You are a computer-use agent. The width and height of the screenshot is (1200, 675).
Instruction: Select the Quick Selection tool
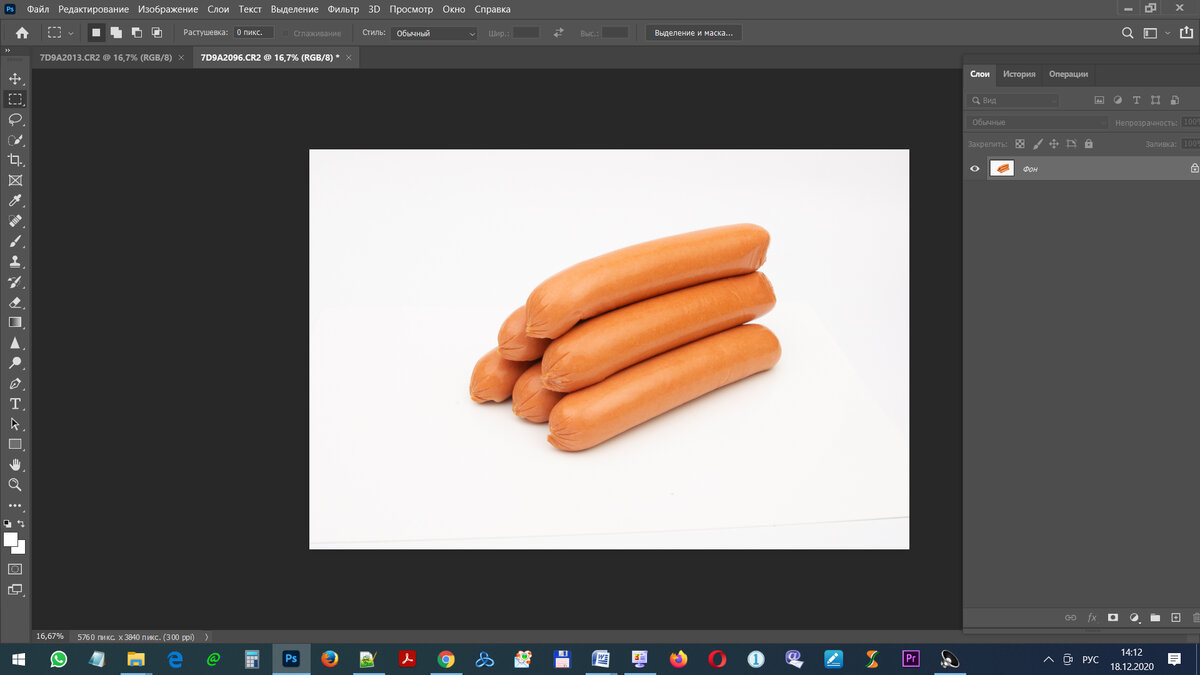(15, 140)
